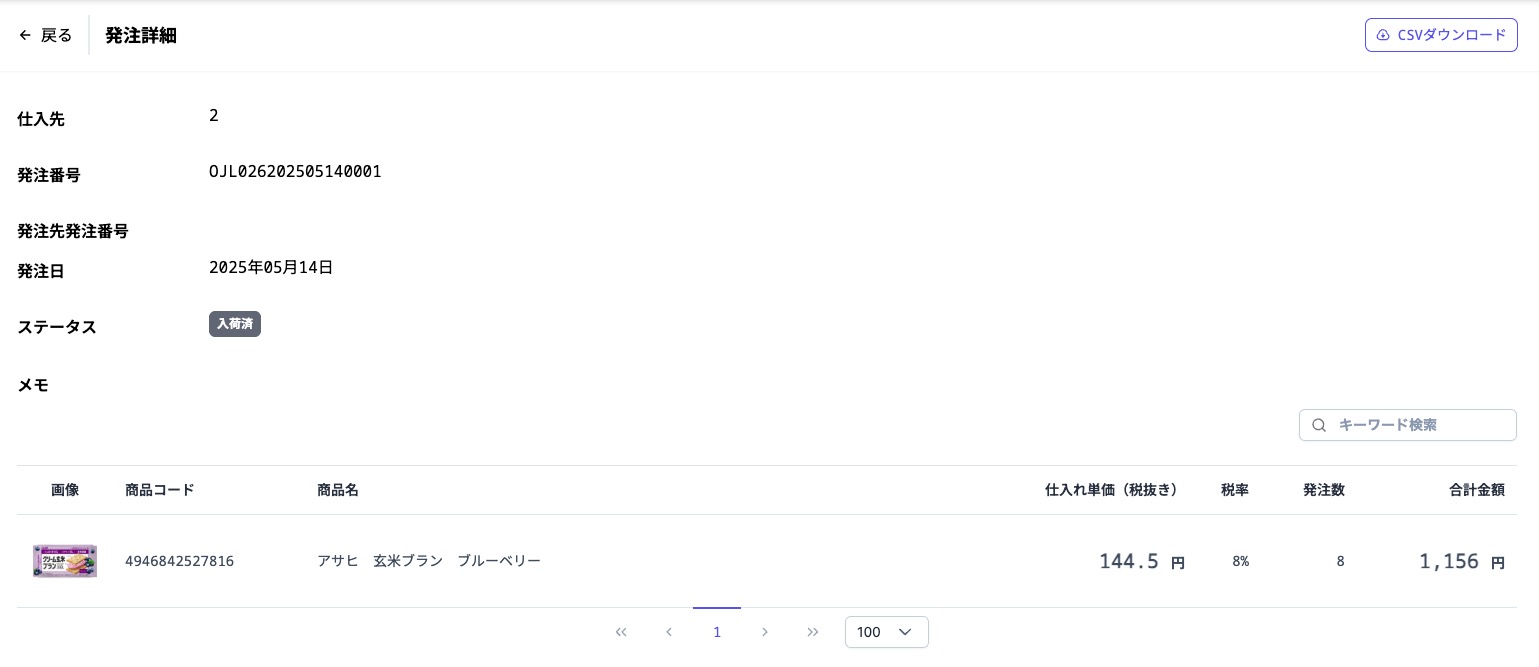Select page 1 in pagination

pyautogui.click(x=717, y=632)
